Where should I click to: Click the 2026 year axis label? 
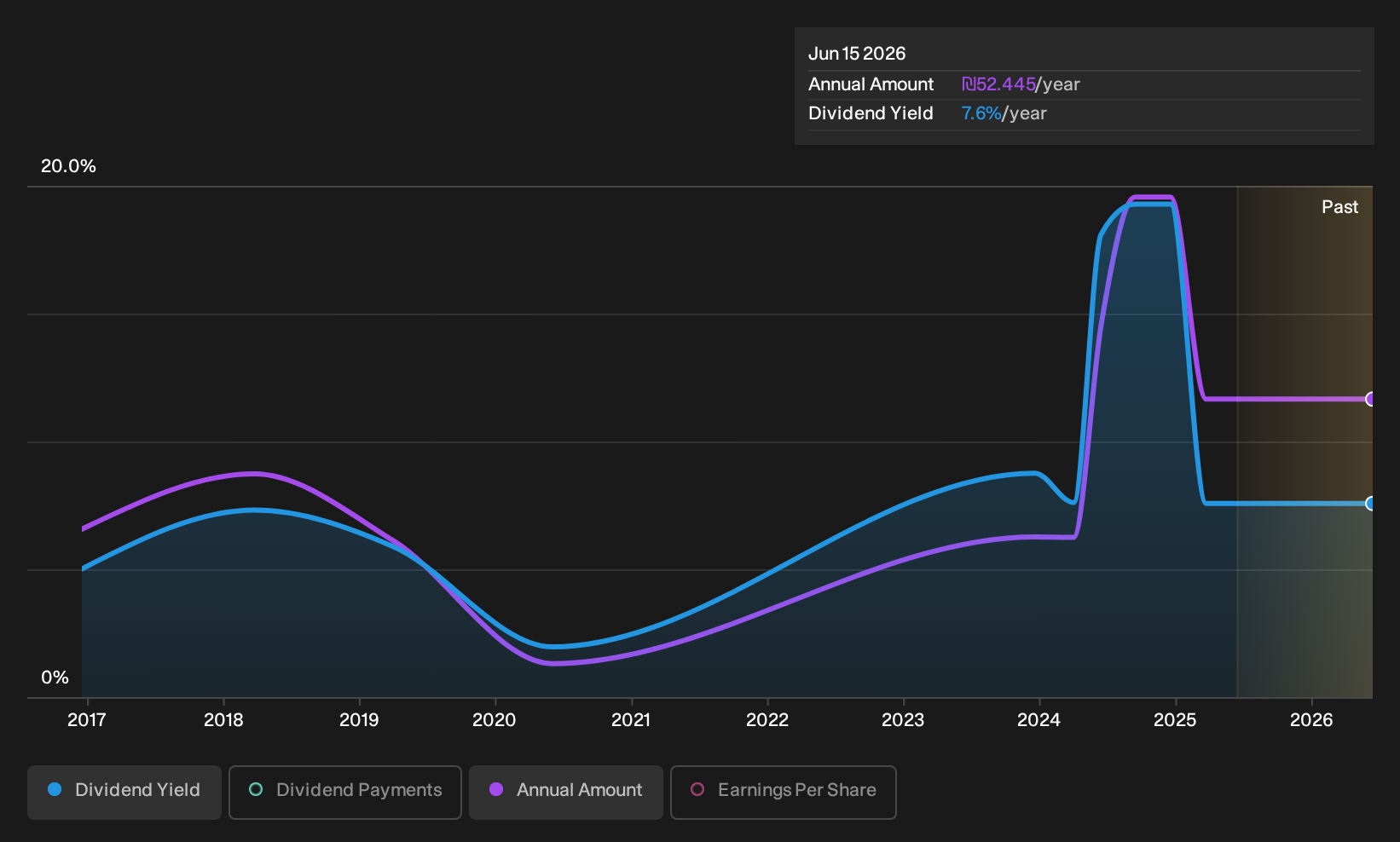pos(1311,720)
